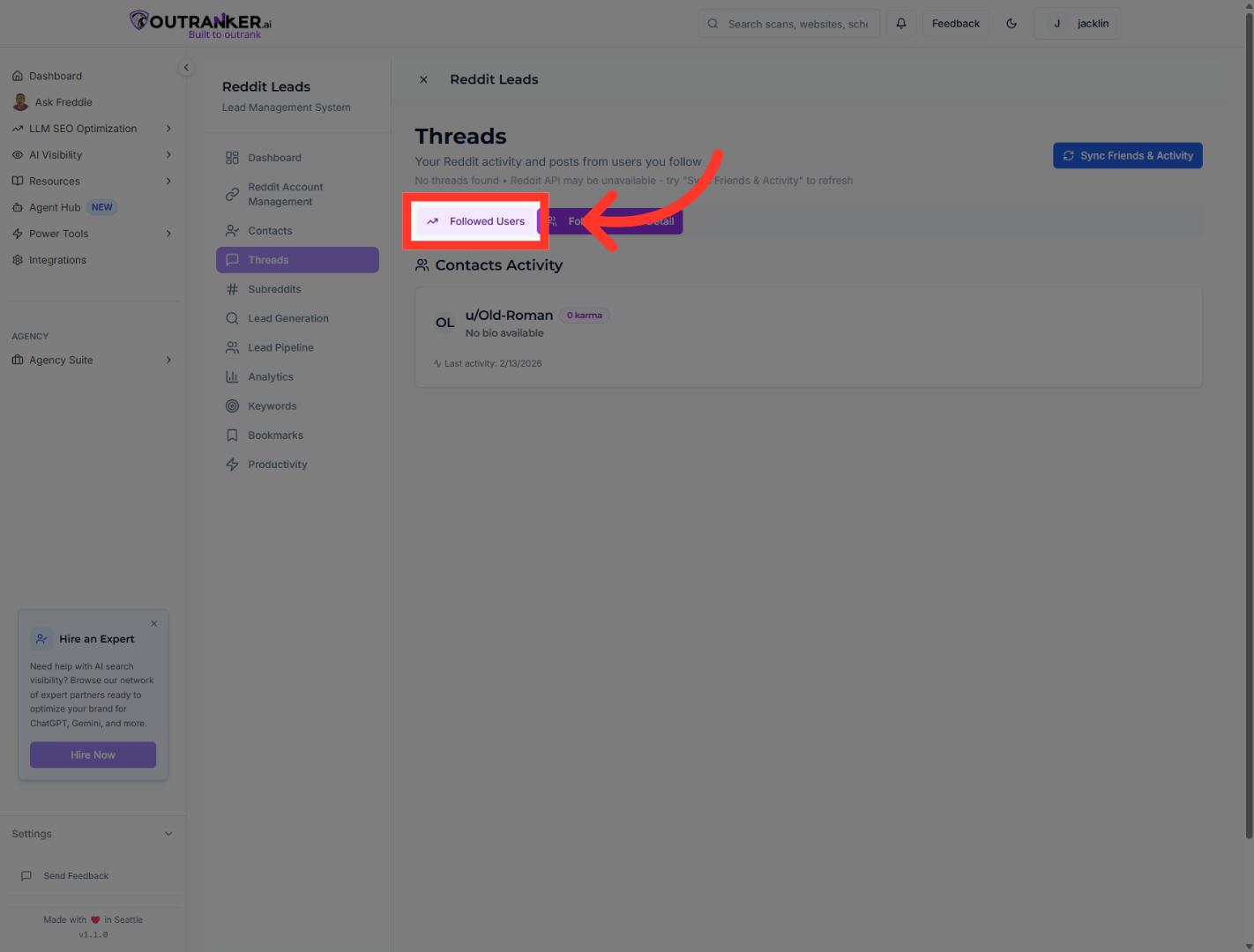The image size is (1254, 952).
Task: Open Lead Pipeline
Action: click(297, 347)
